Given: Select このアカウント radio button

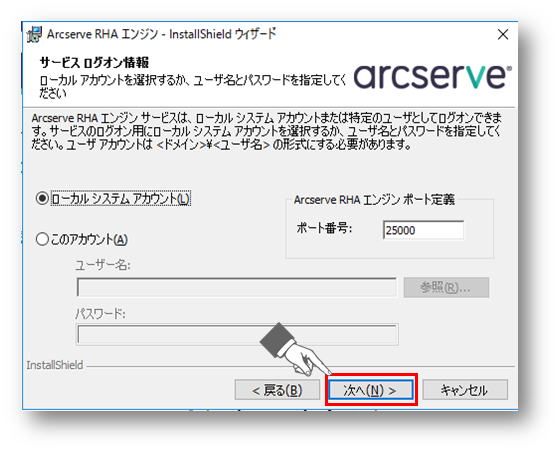Looking at the screenshot, I should [42, 239].
